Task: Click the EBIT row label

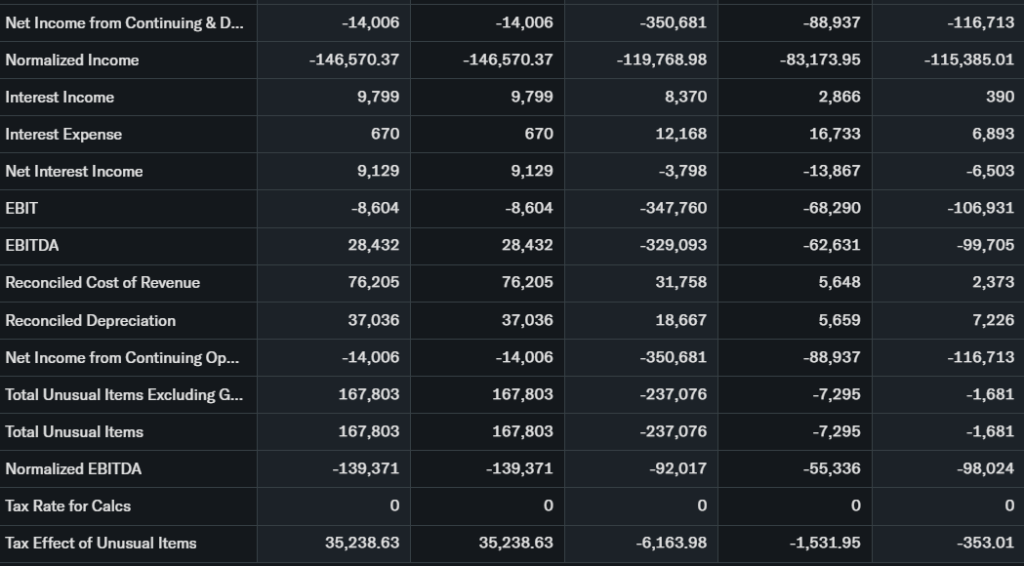Action: (22, 208)
